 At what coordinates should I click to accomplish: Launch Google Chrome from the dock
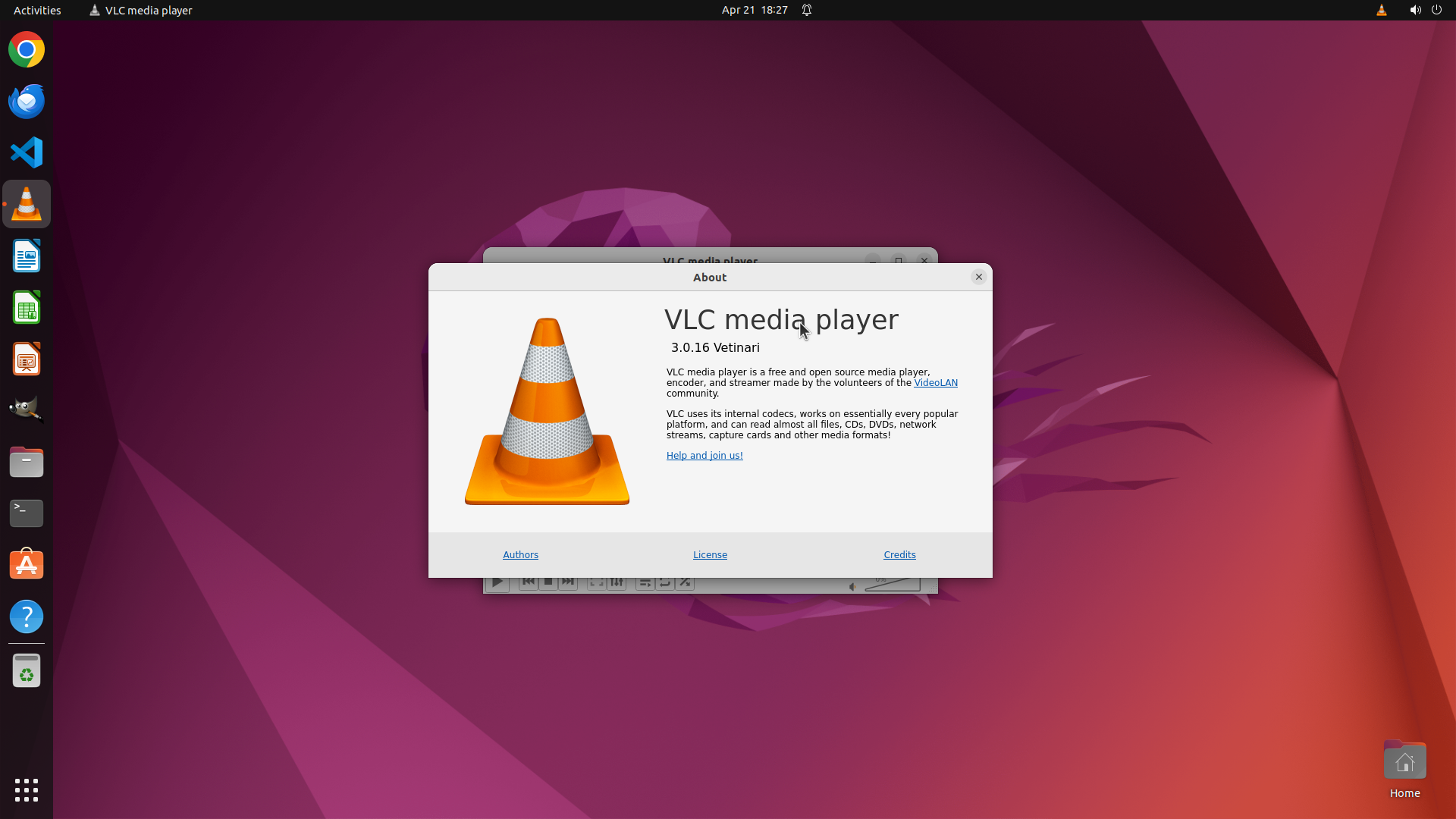27,50
